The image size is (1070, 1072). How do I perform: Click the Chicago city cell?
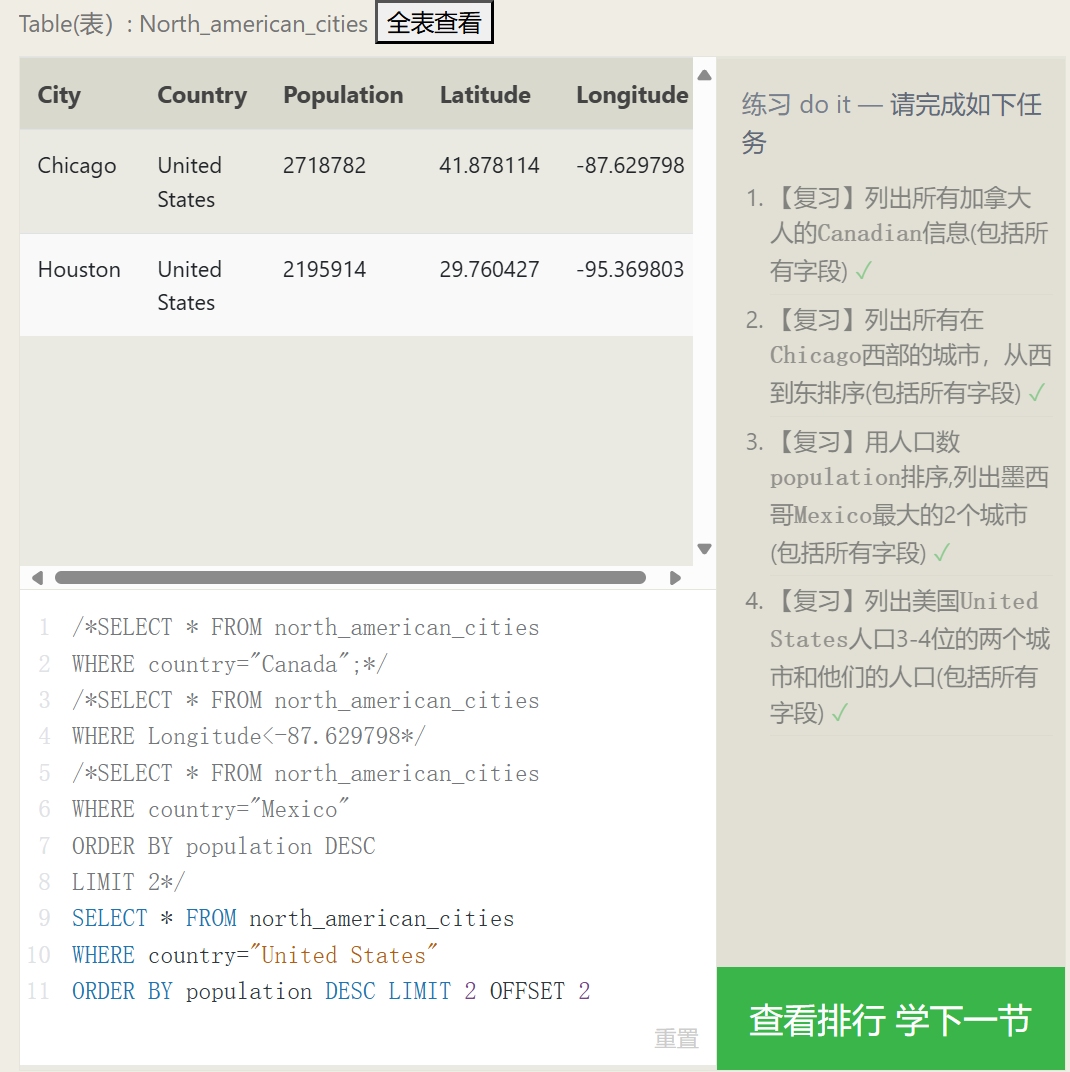[x=77, y=166]
